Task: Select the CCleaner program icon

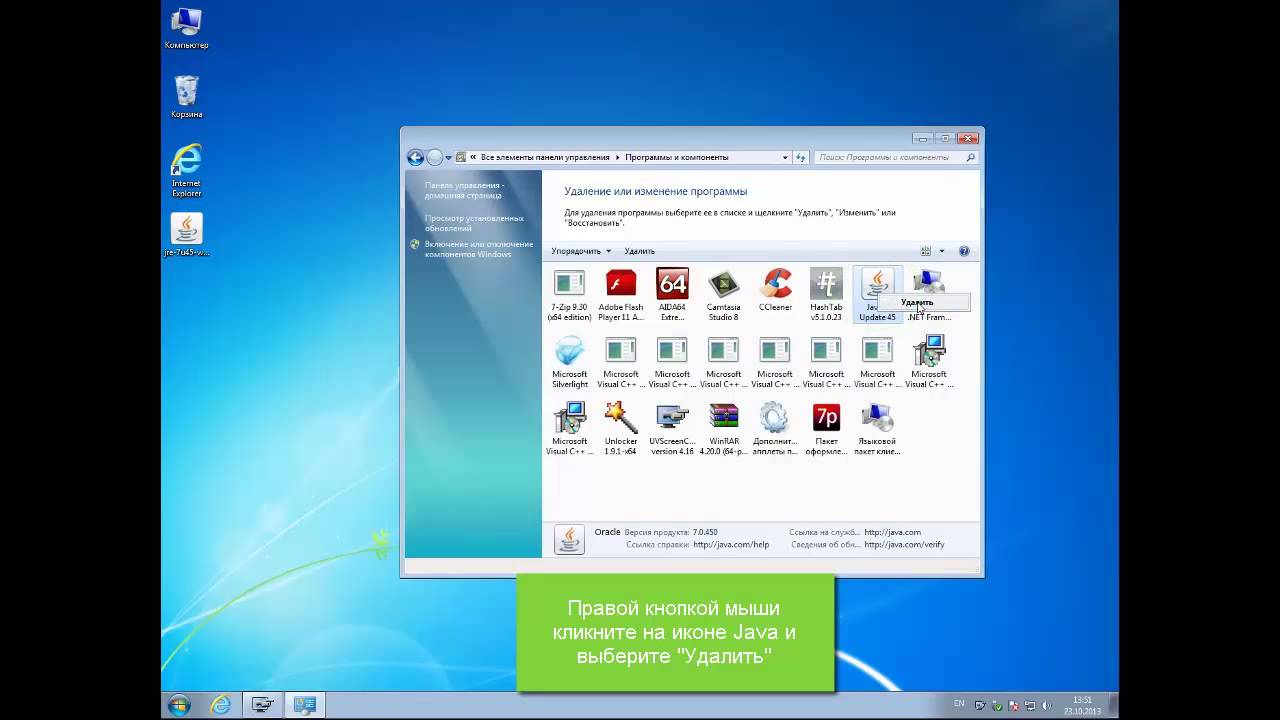Action: [775, 290]
